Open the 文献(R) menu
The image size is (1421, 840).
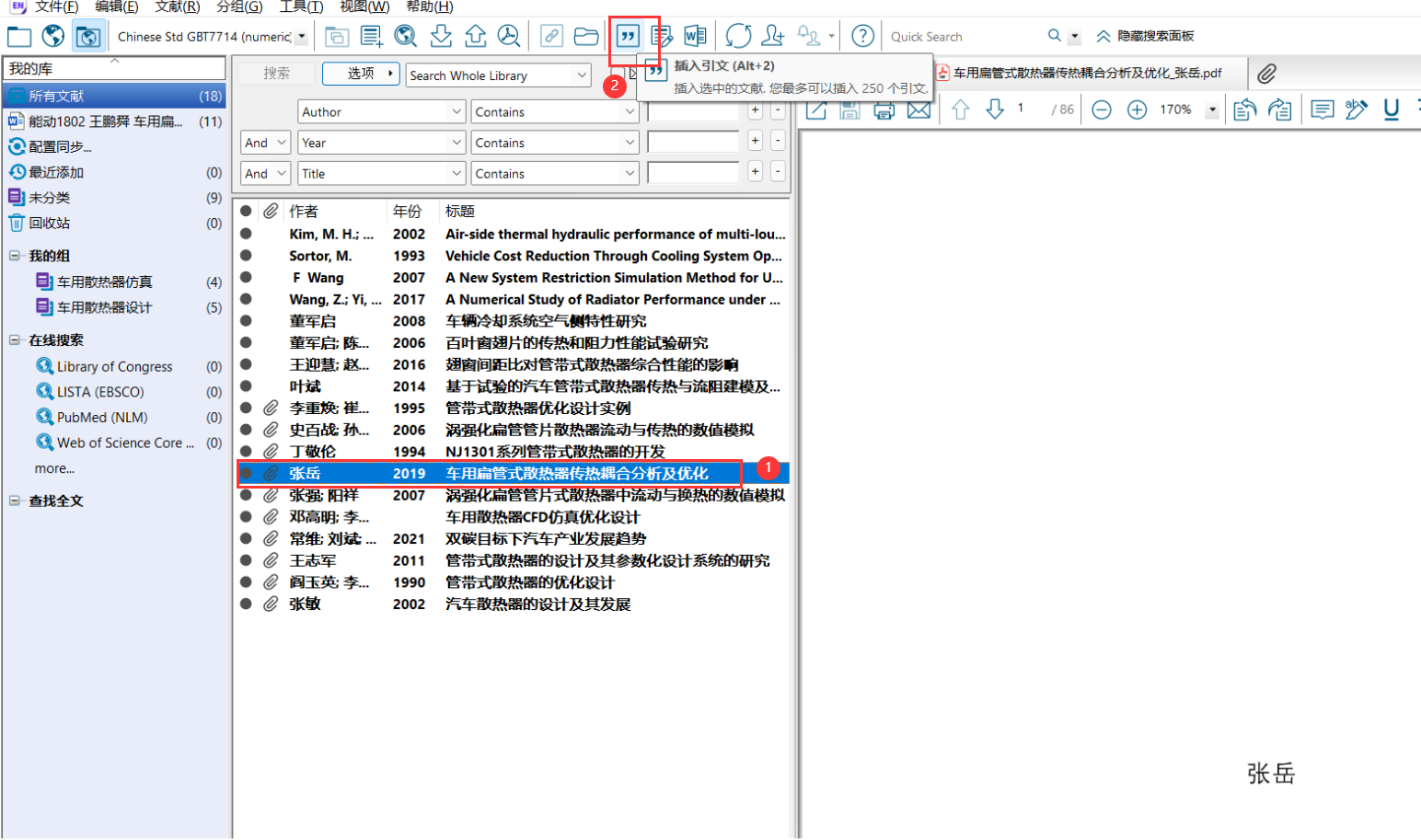pos(178,7)
